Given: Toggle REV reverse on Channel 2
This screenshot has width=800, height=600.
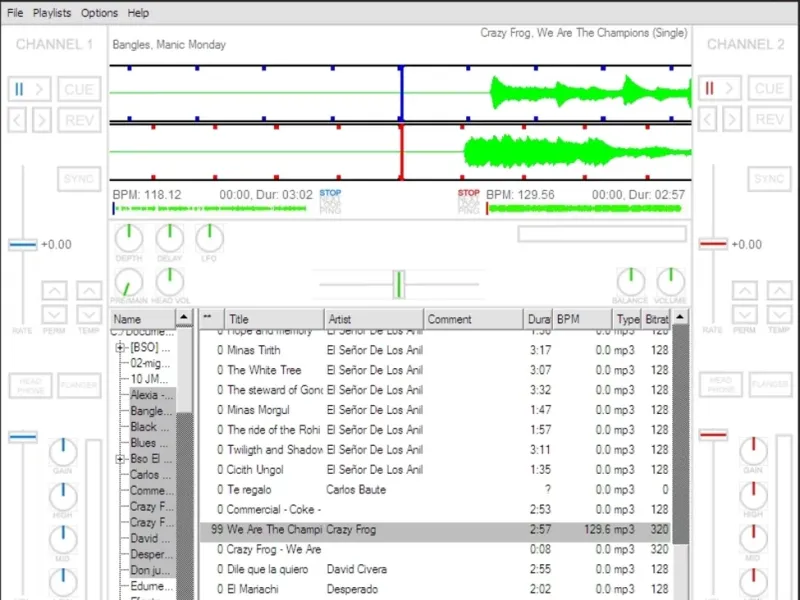Looking at the screenshot, I should (769, 120).
